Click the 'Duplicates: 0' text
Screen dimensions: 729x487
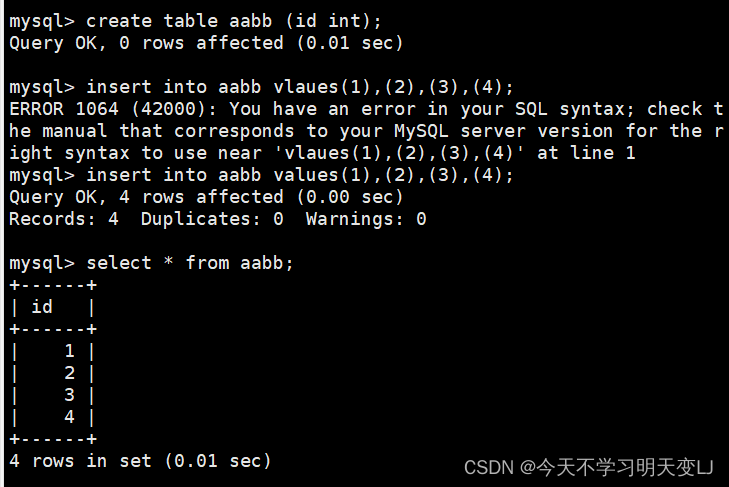click(212, 219)
